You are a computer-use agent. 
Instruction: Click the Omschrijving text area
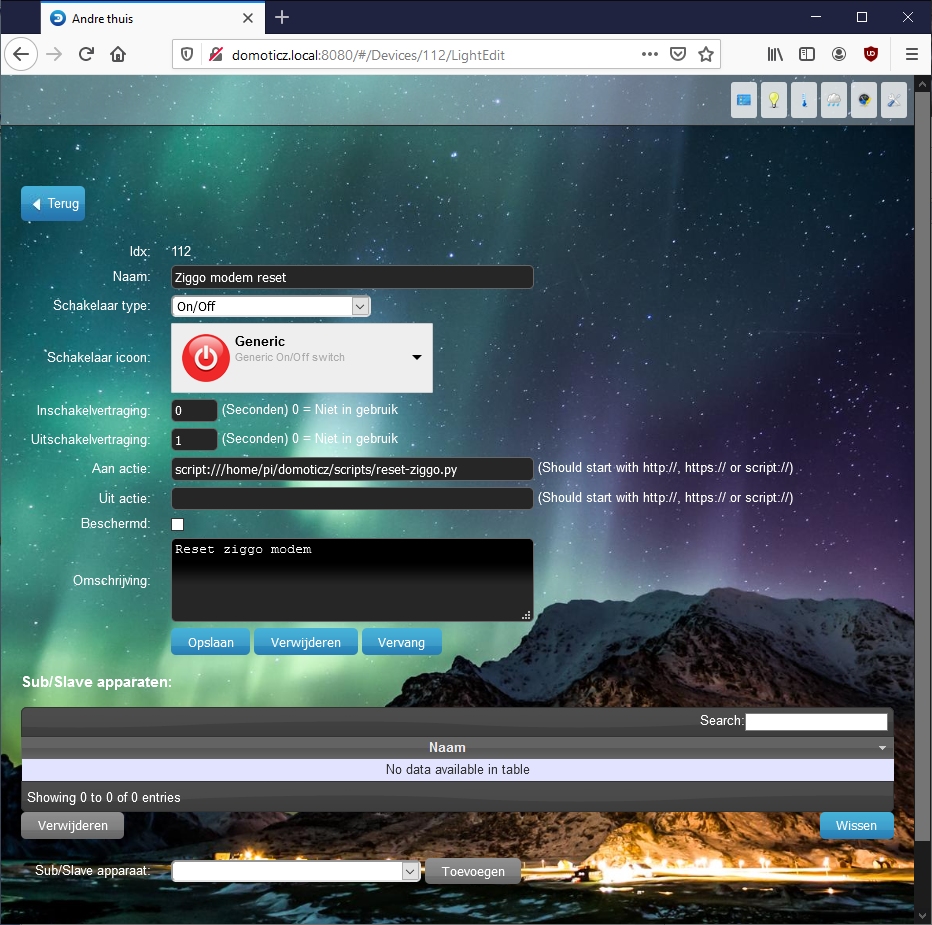(352, 580)
